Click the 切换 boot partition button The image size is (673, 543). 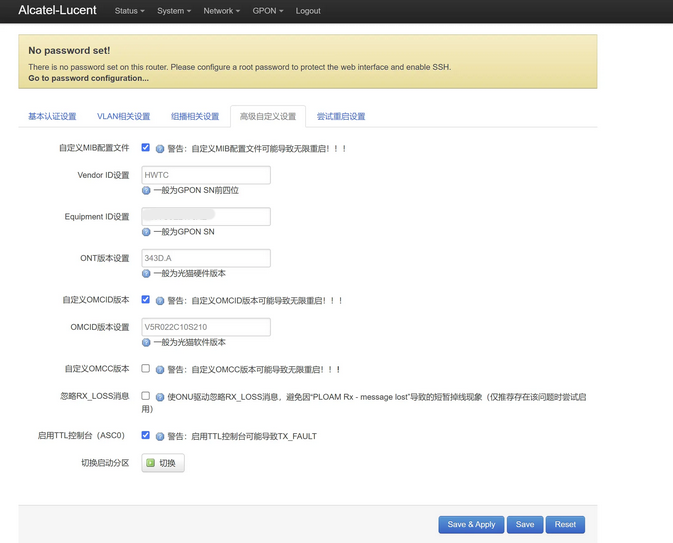tap(163, 463)
